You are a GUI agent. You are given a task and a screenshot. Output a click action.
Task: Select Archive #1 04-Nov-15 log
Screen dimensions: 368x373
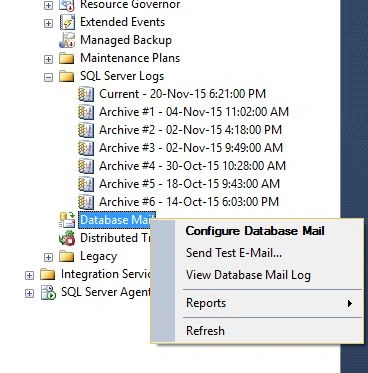pos(194,112)
